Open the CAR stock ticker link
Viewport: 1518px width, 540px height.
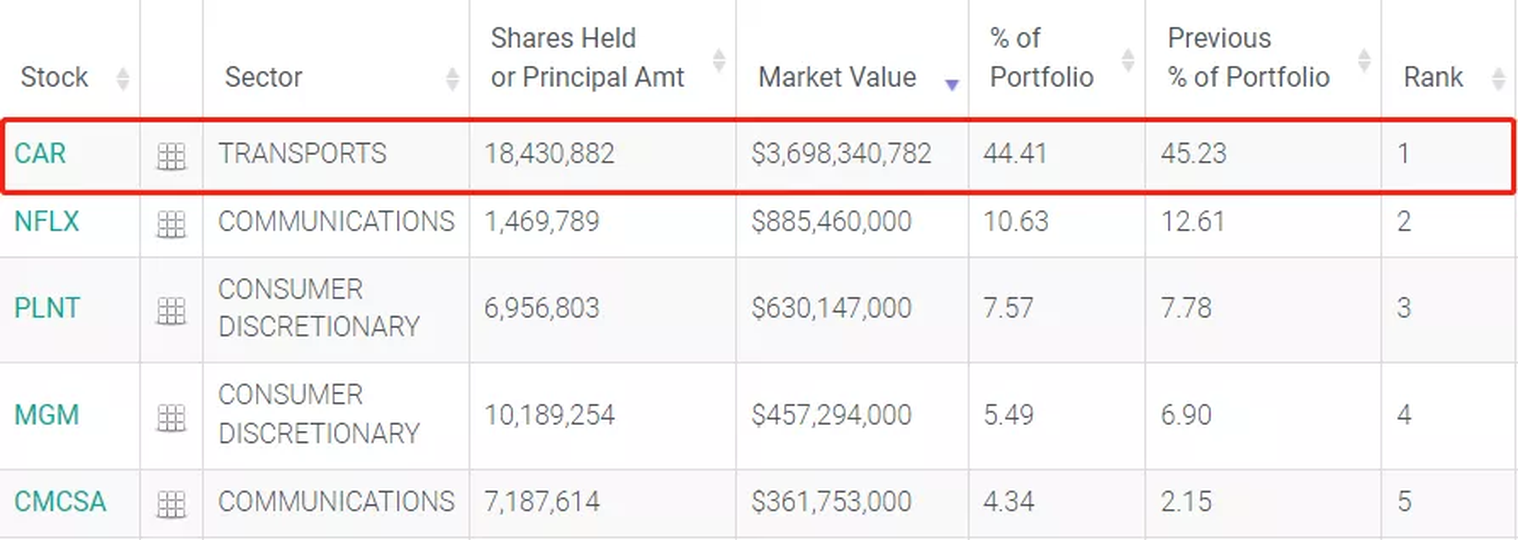pos(40,153)
